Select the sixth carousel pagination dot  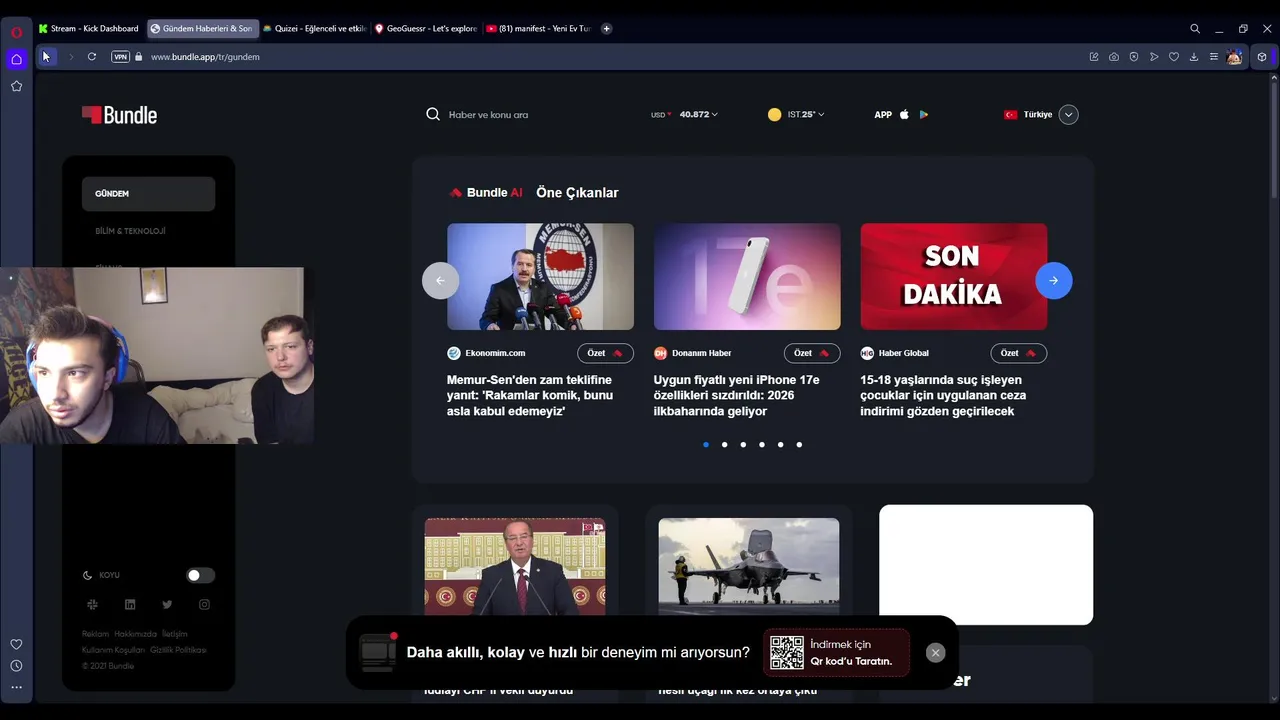[x=799, y=445]
